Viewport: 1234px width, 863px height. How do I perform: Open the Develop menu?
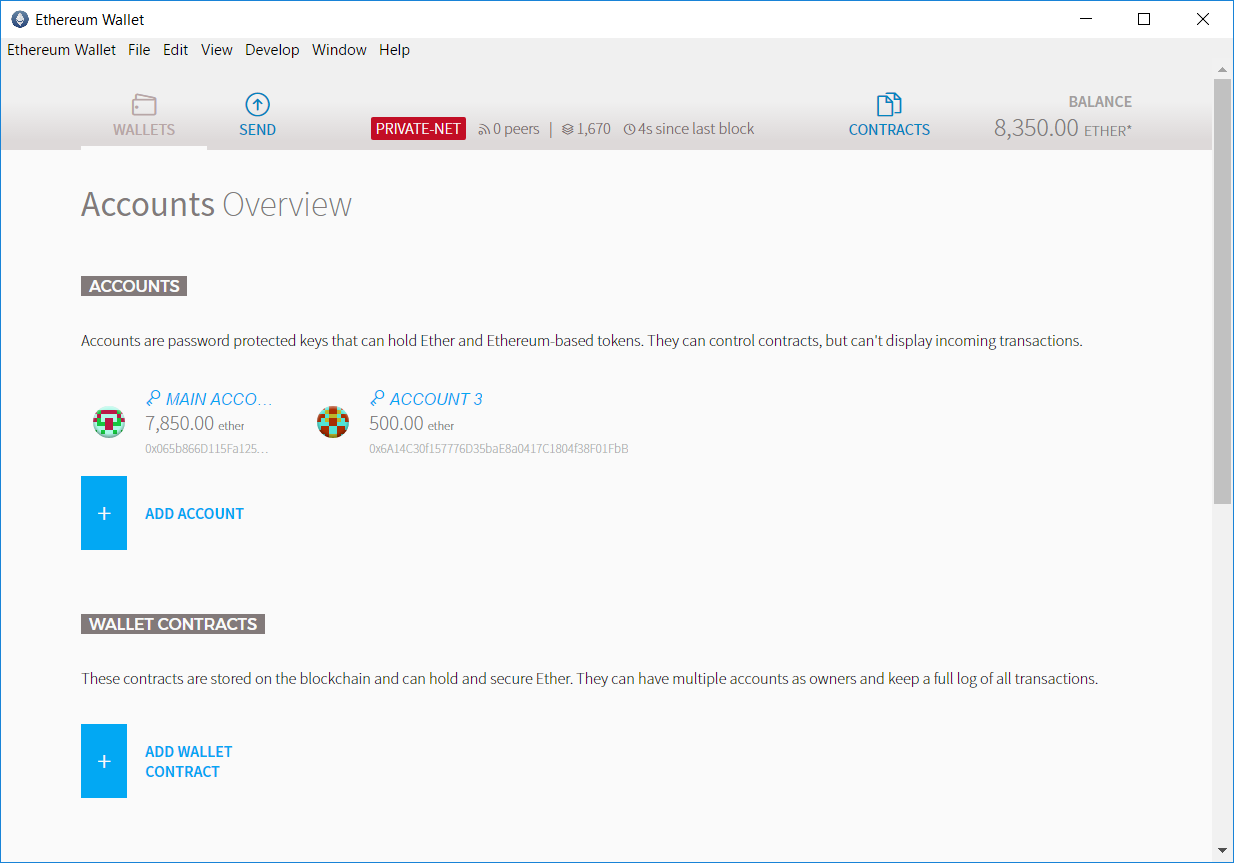click(x=272, y=50)
